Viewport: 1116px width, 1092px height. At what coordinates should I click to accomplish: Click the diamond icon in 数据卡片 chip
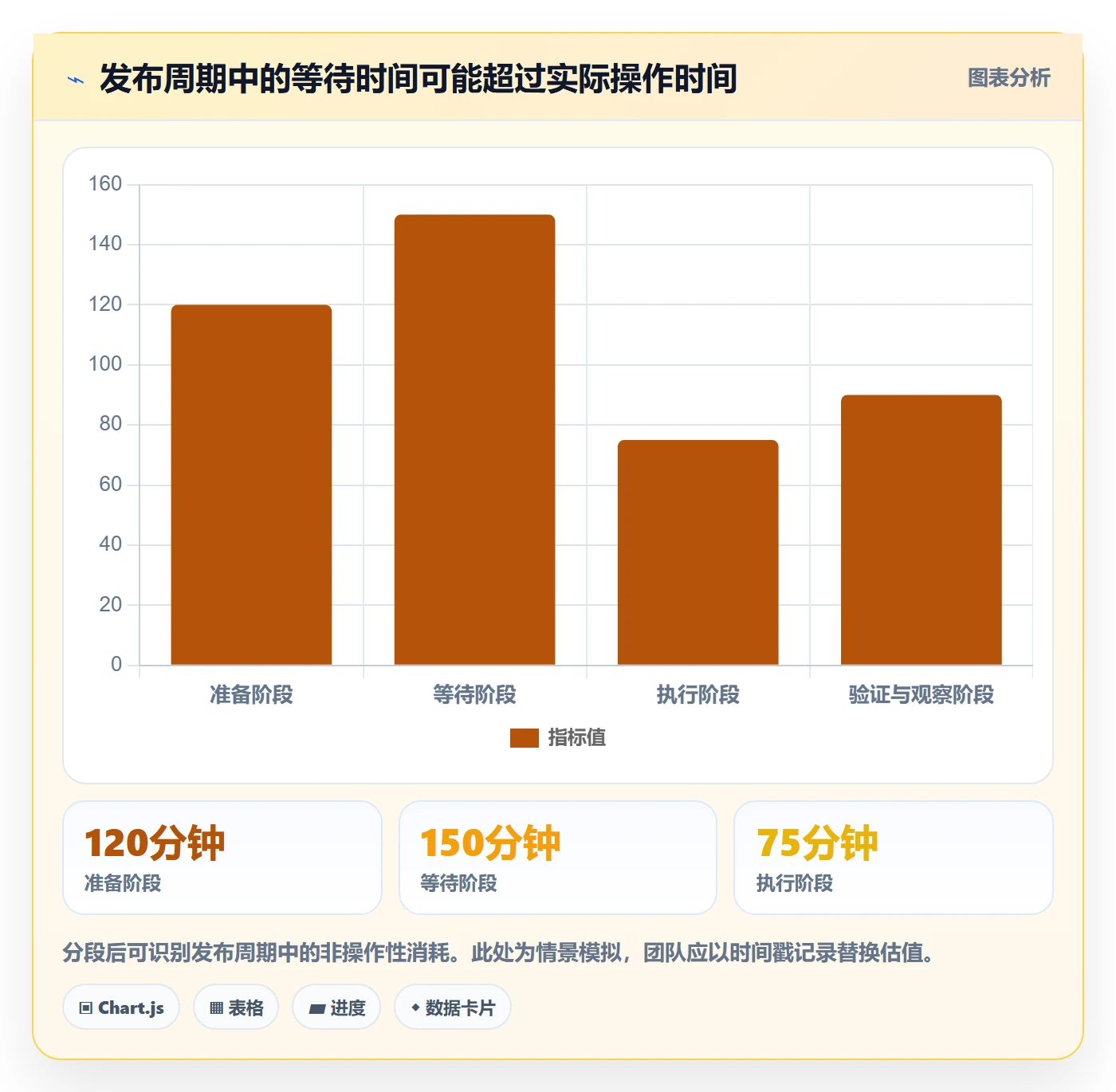point(415,1008)
